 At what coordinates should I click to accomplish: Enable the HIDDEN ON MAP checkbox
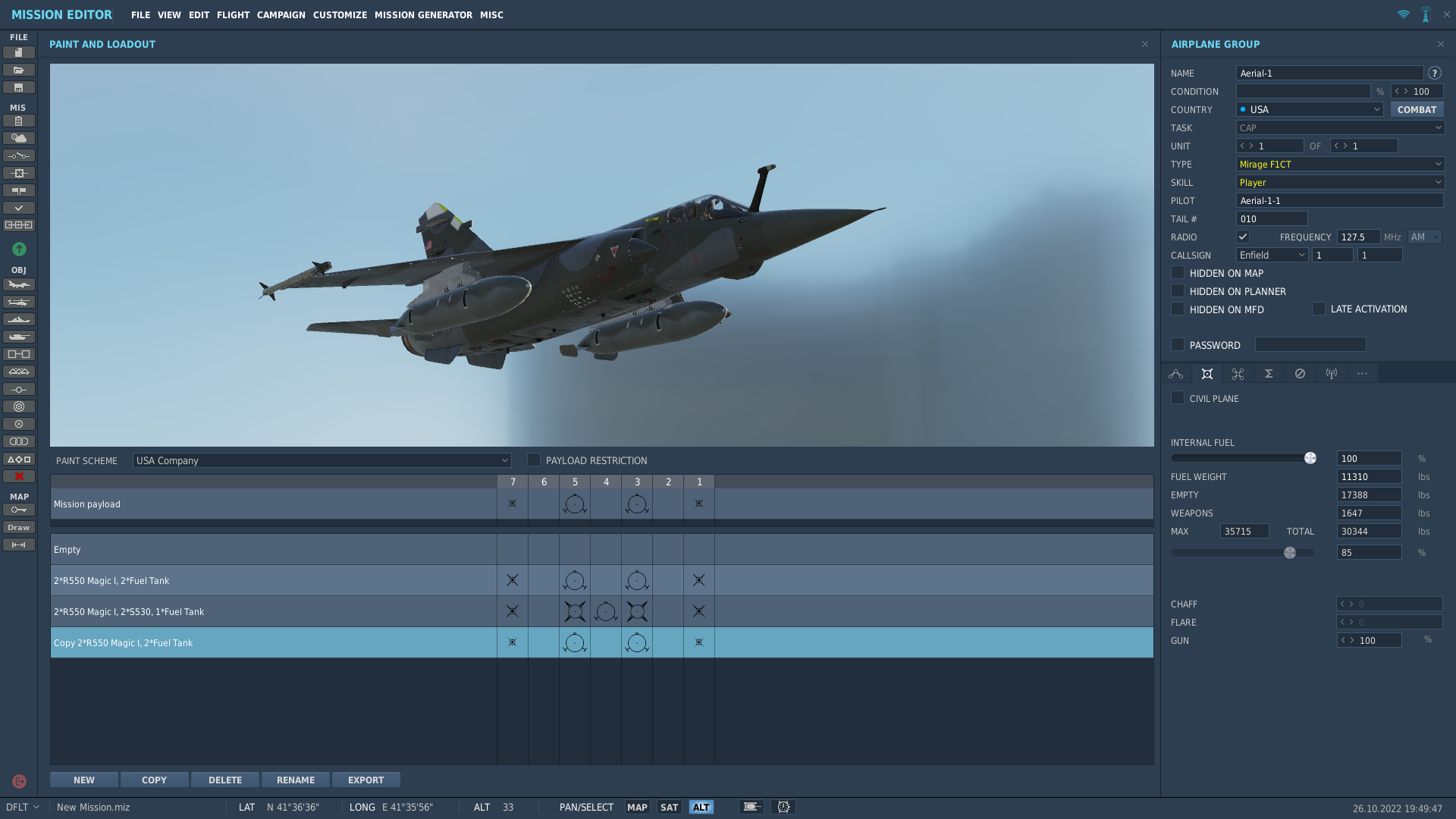[x=1178, y=272]
